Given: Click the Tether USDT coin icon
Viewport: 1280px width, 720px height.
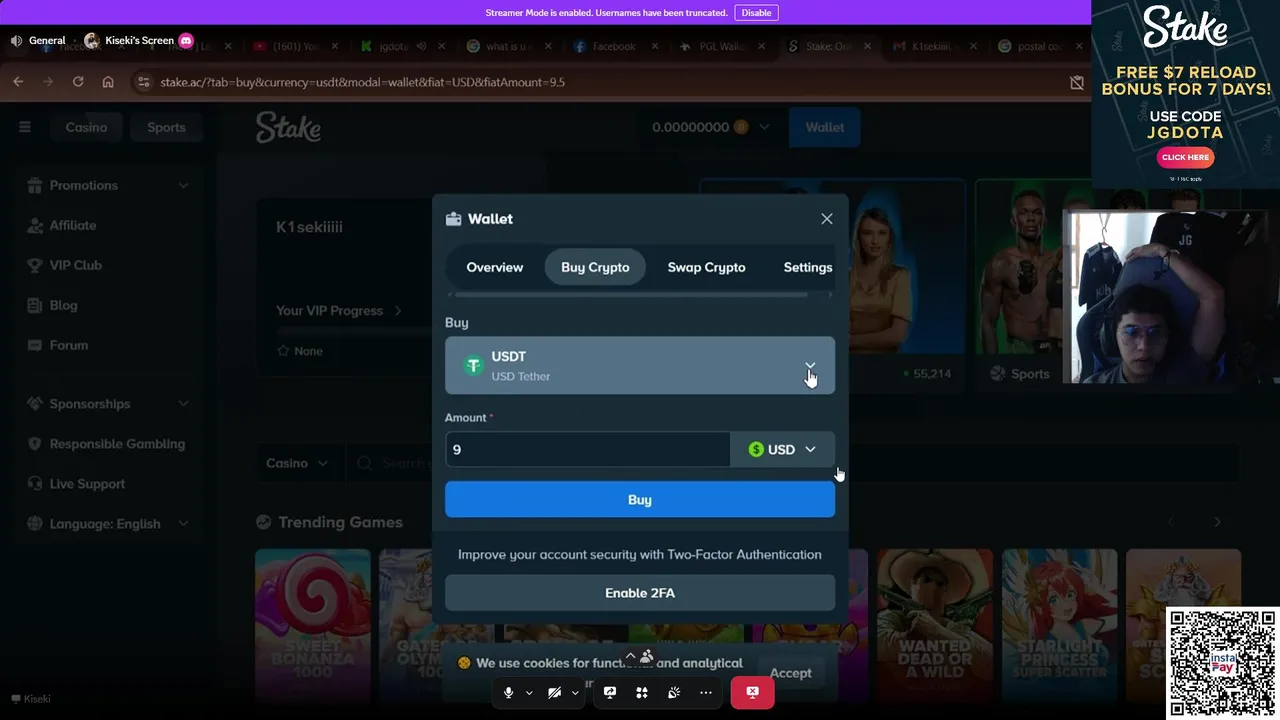Looking at the screenshot, I should click(473, 366).
